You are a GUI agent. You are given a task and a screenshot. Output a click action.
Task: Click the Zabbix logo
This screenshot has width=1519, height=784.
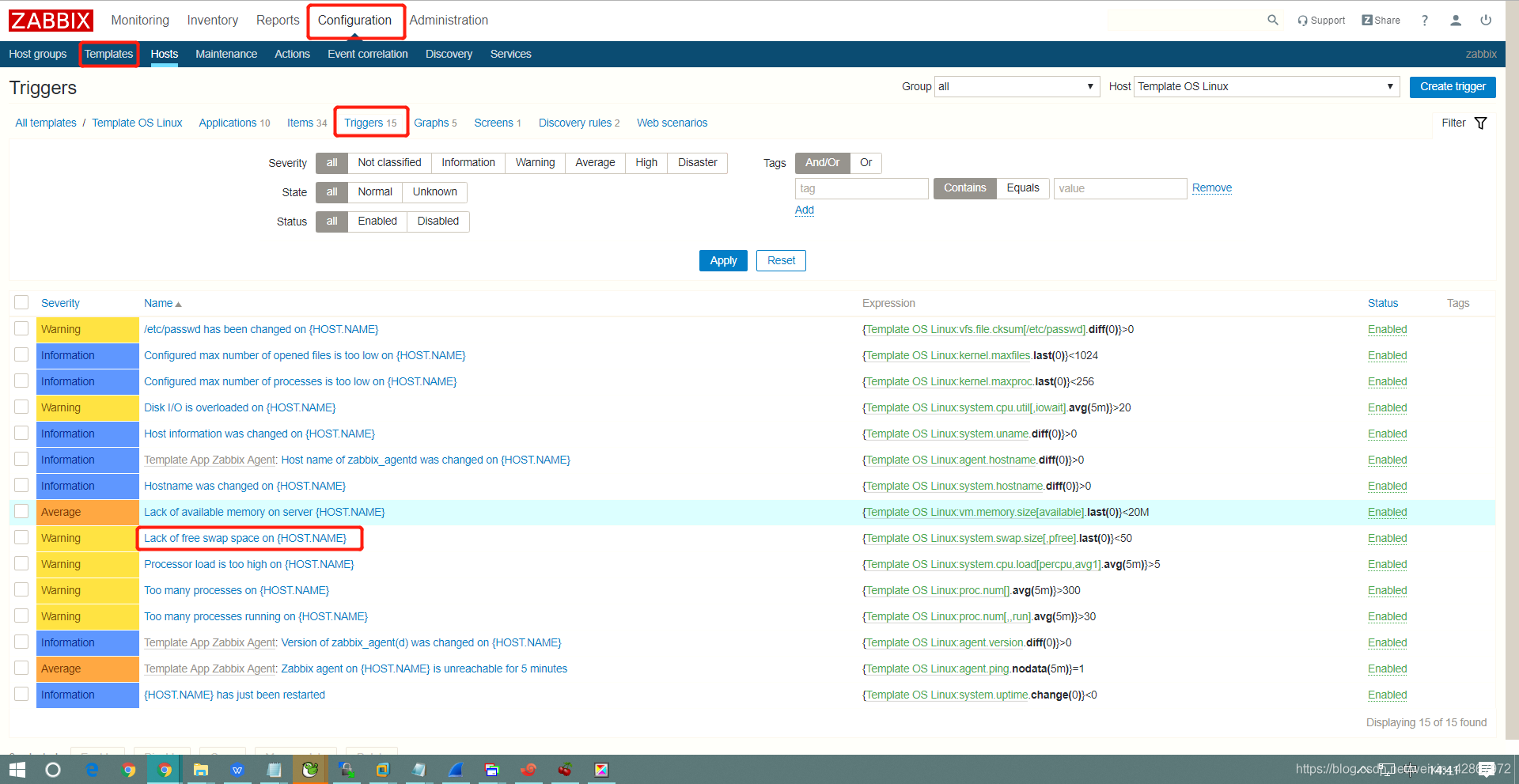pos(51,21)
